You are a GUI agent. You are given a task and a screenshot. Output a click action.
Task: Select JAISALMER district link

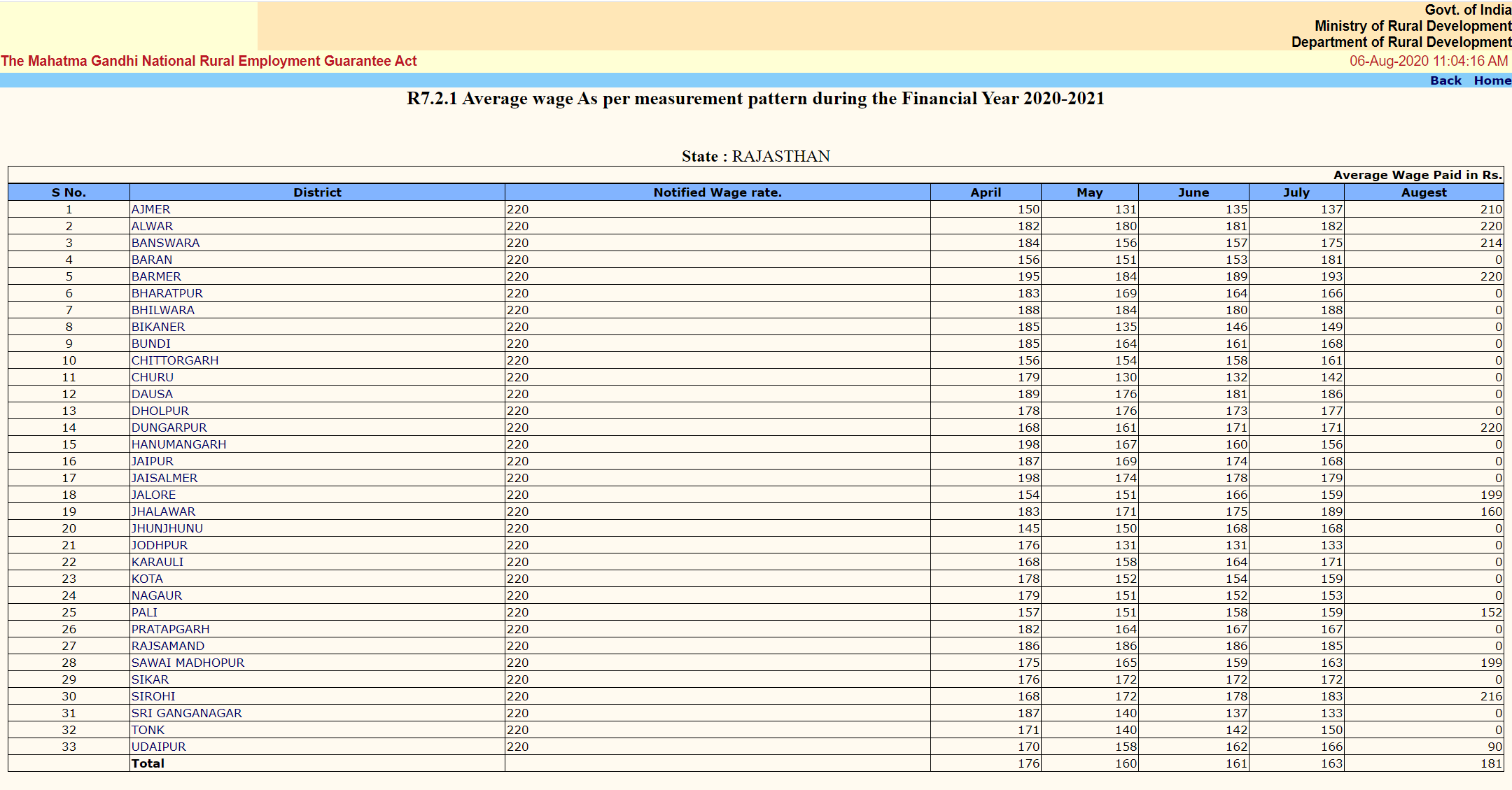click(164, 478)
